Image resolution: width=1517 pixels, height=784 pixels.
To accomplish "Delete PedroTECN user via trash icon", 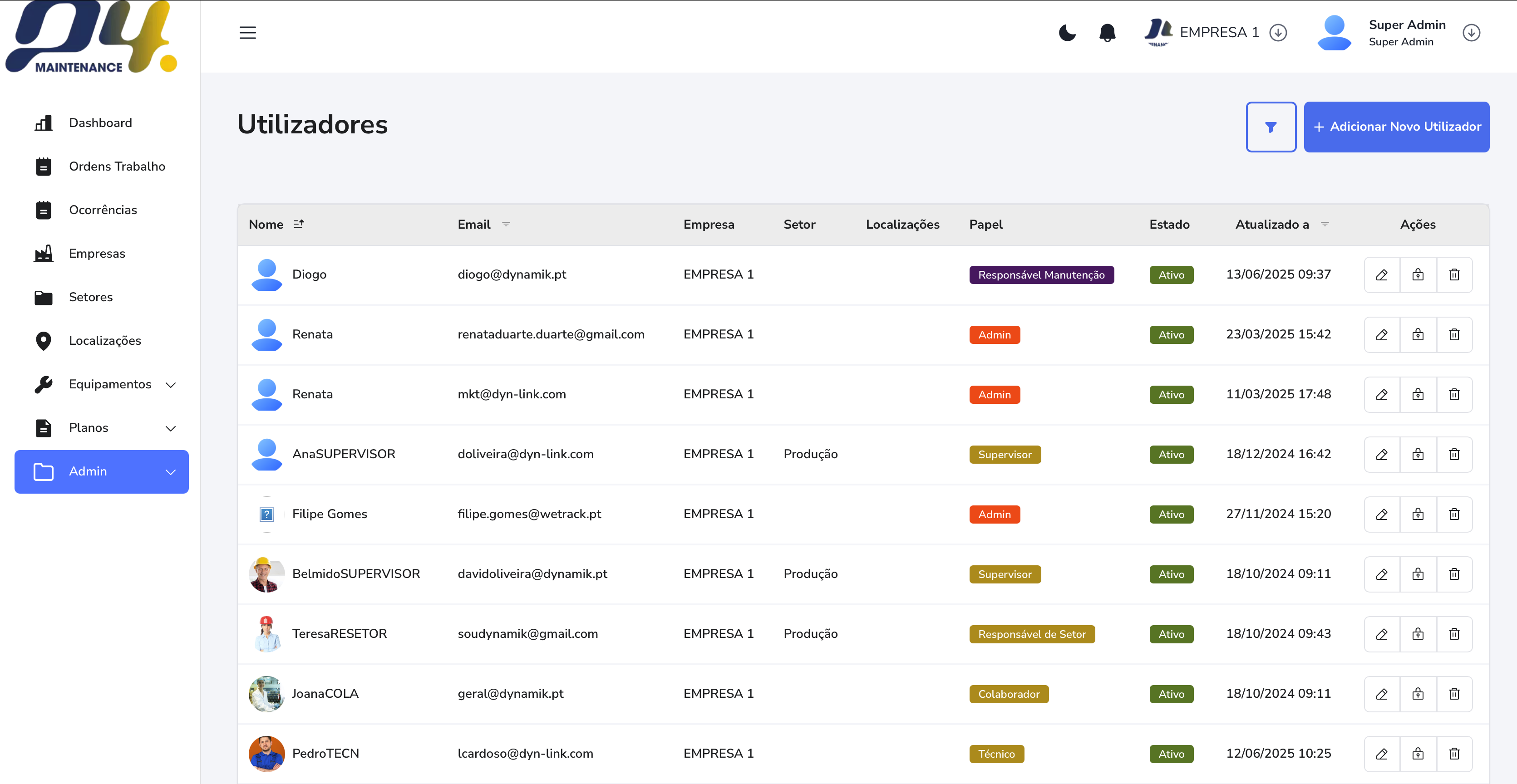I will [x=1454, y=754].
